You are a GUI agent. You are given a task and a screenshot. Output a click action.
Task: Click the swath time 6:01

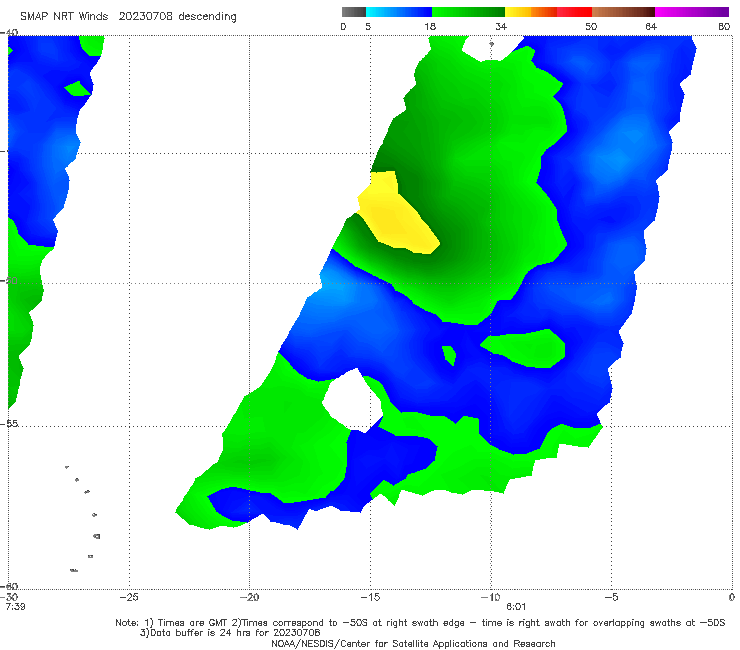516,607
